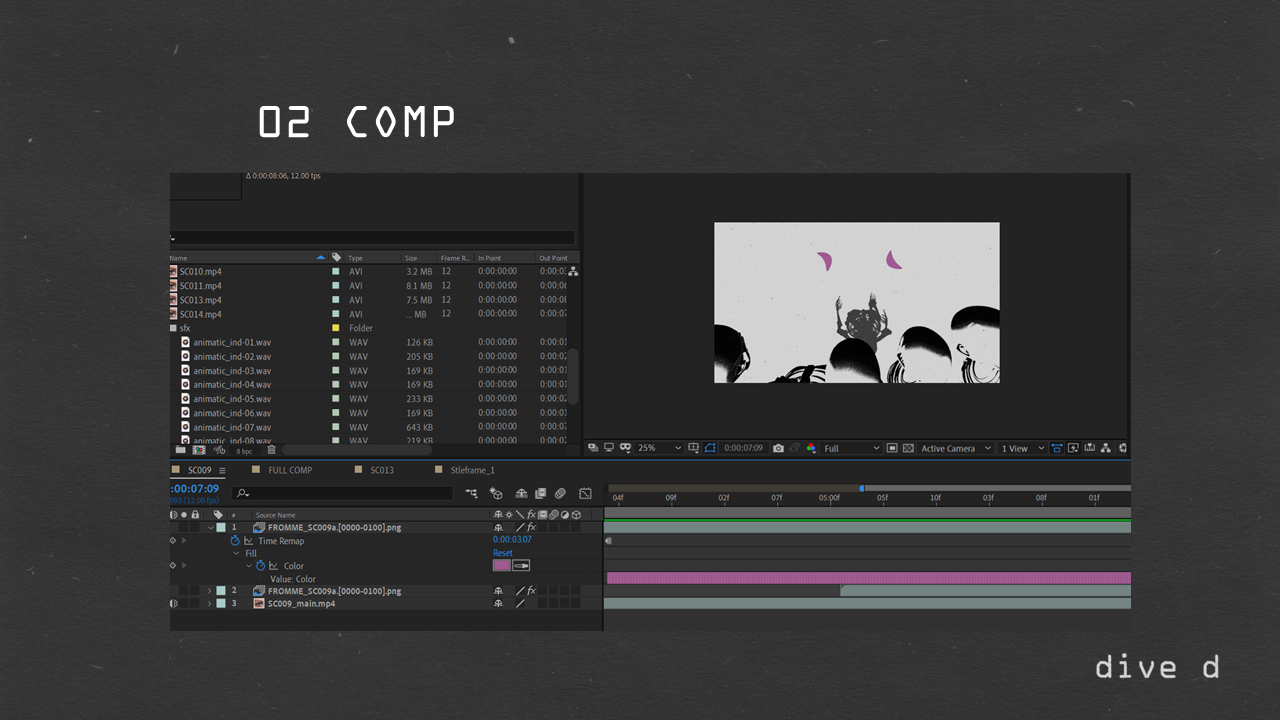Collapse the Color property twirl
The width and height of the screenshot is (1280, 720).
(249, 566)
